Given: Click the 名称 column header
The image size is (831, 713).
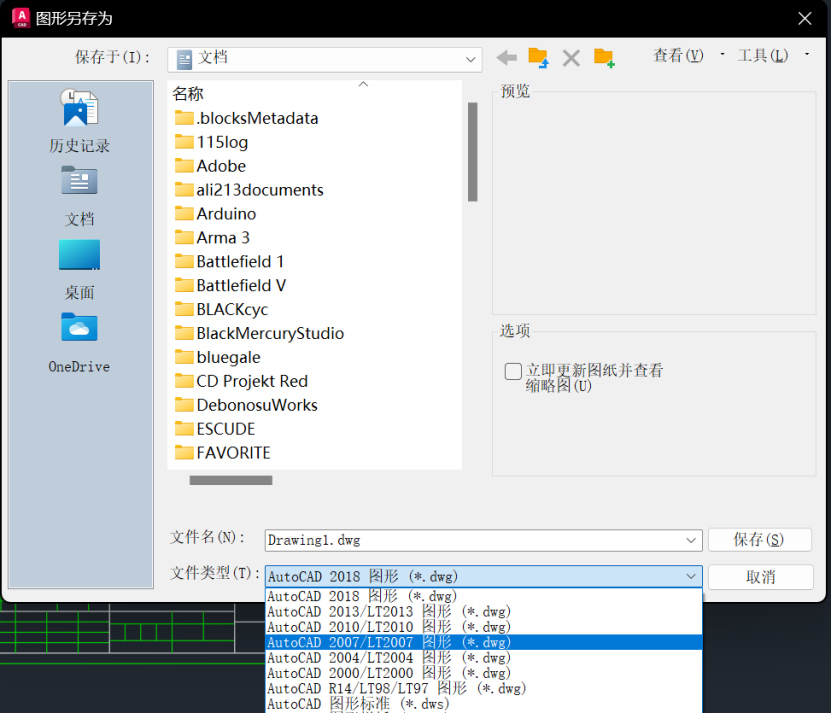Looking at the screenshot, I should (188, 93).
